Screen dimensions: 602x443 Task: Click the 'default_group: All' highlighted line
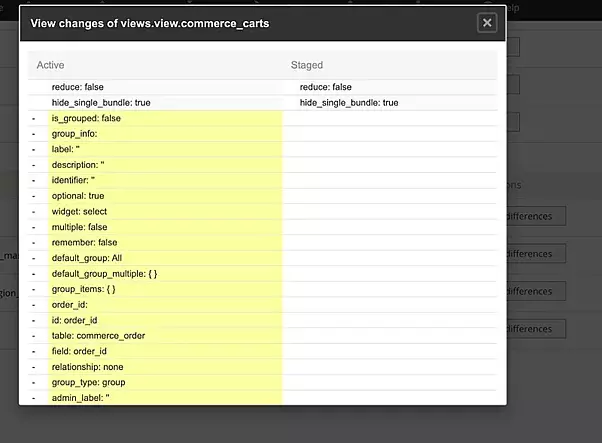point(87,258)
